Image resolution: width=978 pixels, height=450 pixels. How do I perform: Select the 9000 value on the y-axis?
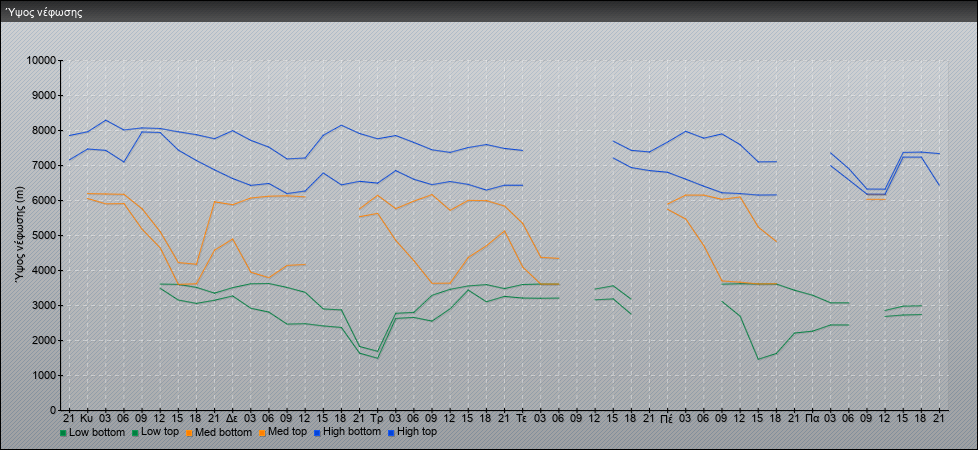[x=44, y=95]
